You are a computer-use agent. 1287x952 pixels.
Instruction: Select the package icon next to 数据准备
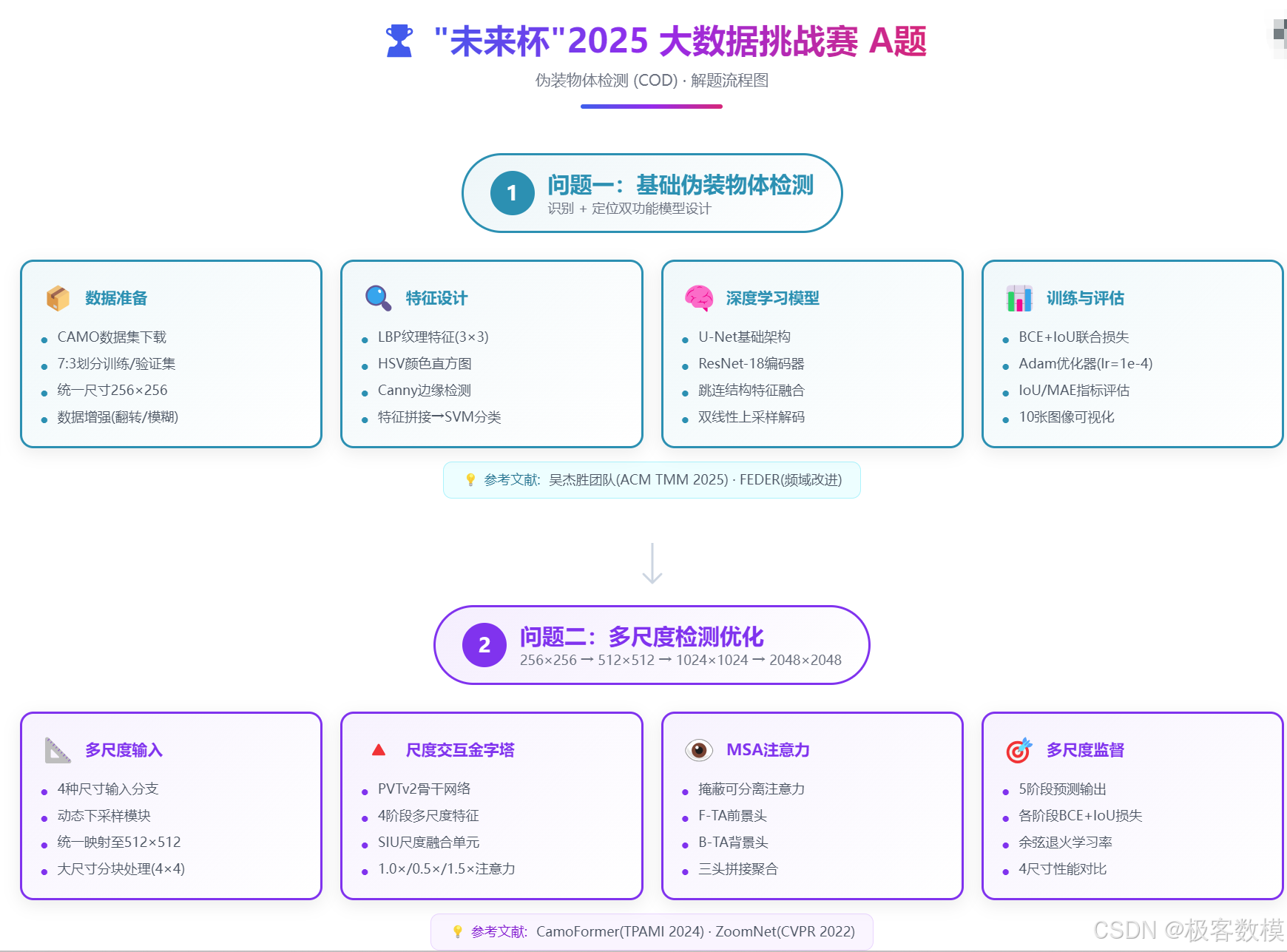tap(58, 297)
